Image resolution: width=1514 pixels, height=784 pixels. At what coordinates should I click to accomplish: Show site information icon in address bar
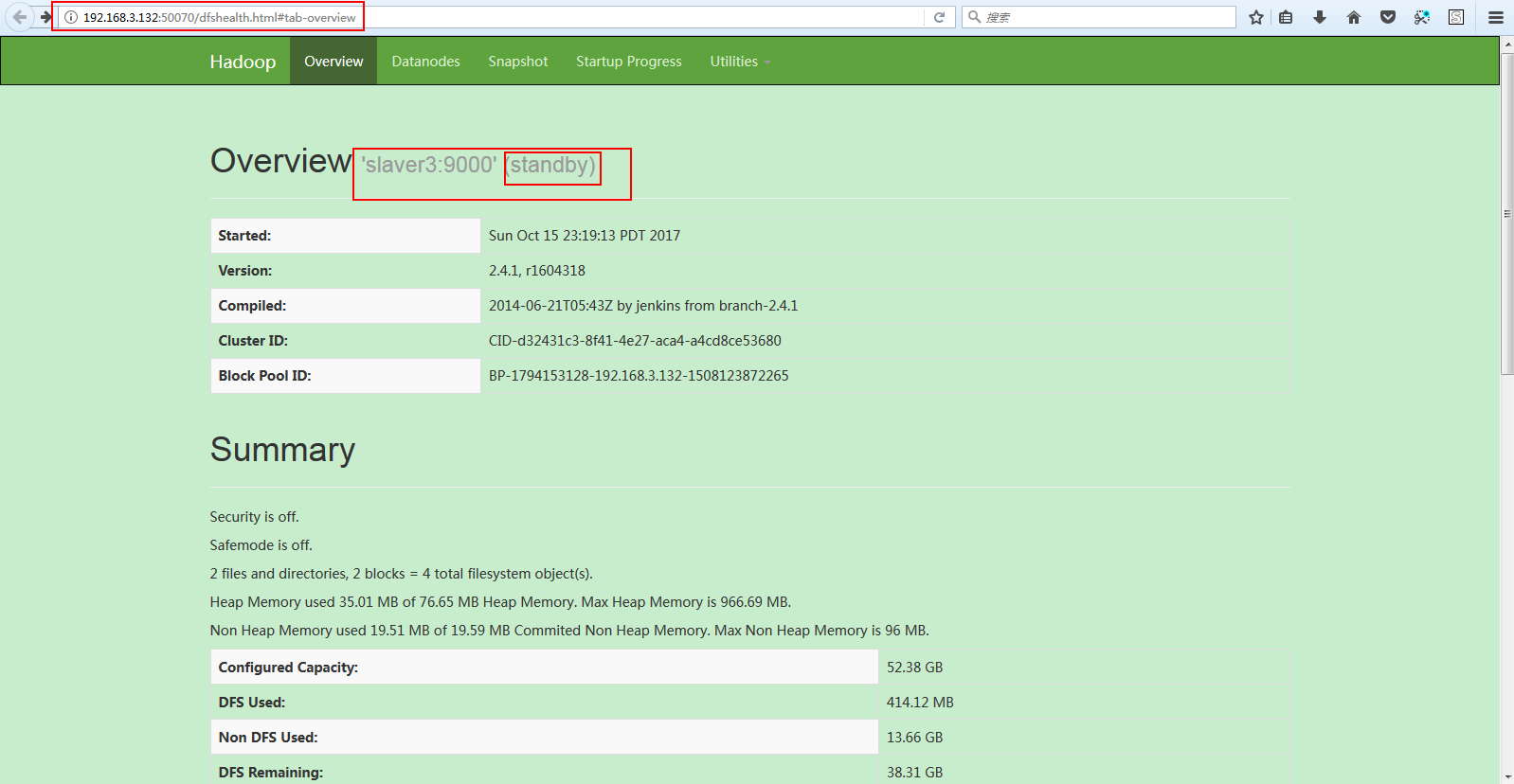pyautogui.click(x=71, y=17)
